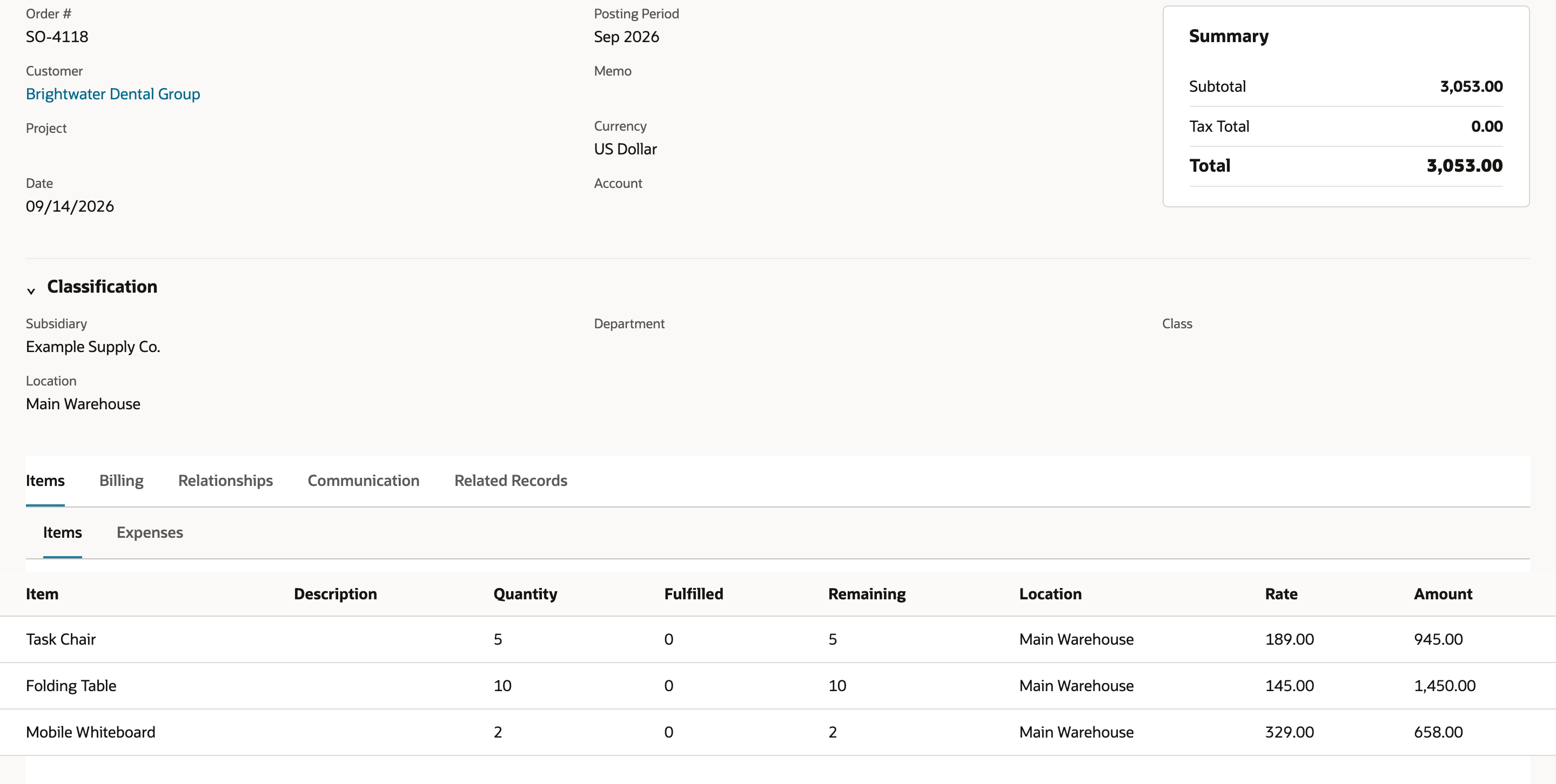Screen dimensions: 1556x784
Task: Click the 1,450.00 amount cell
Action: [x=1445, y=686]
